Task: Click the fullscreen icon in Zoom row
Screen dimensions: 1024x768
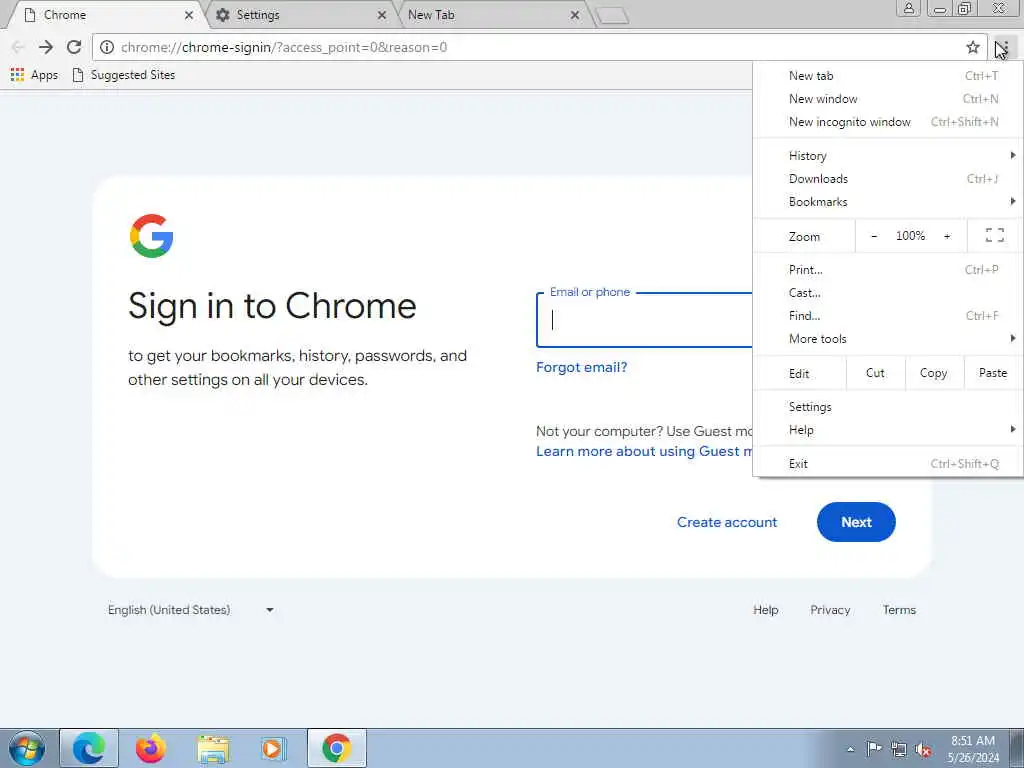Action: [x=995, y=235]
